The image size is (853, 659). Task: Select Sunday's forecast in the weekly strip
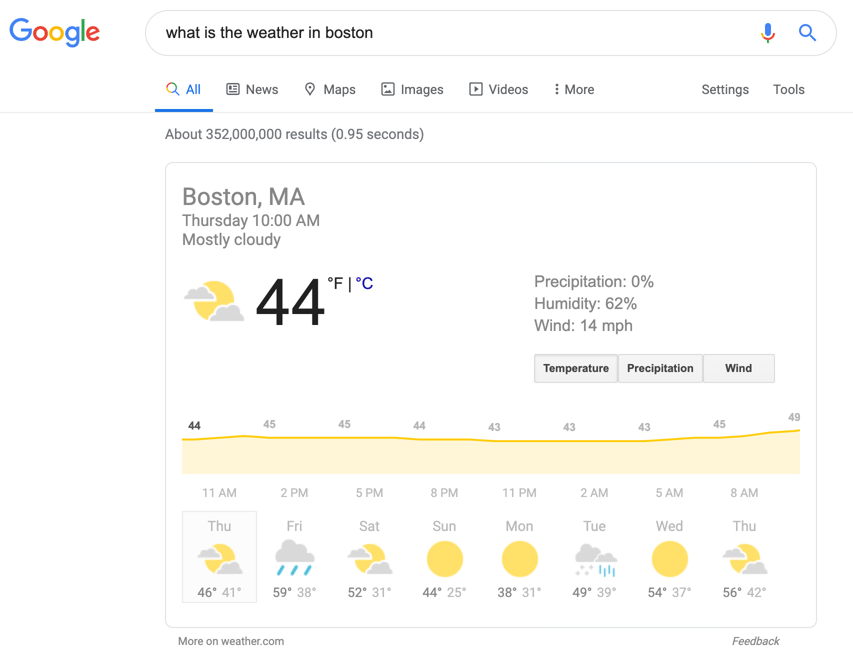click(444, 558)
